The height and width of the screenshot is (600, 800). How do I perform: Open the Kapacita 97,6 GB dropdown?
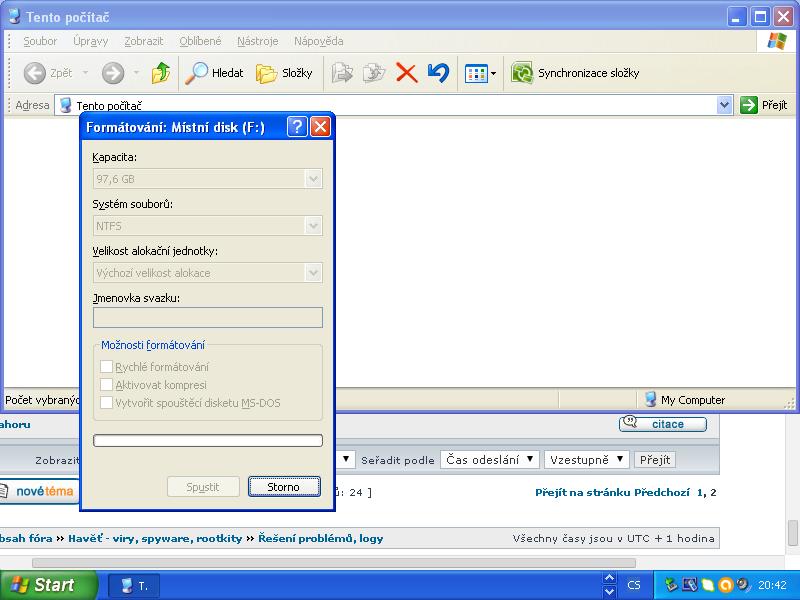tap(313, 179)
